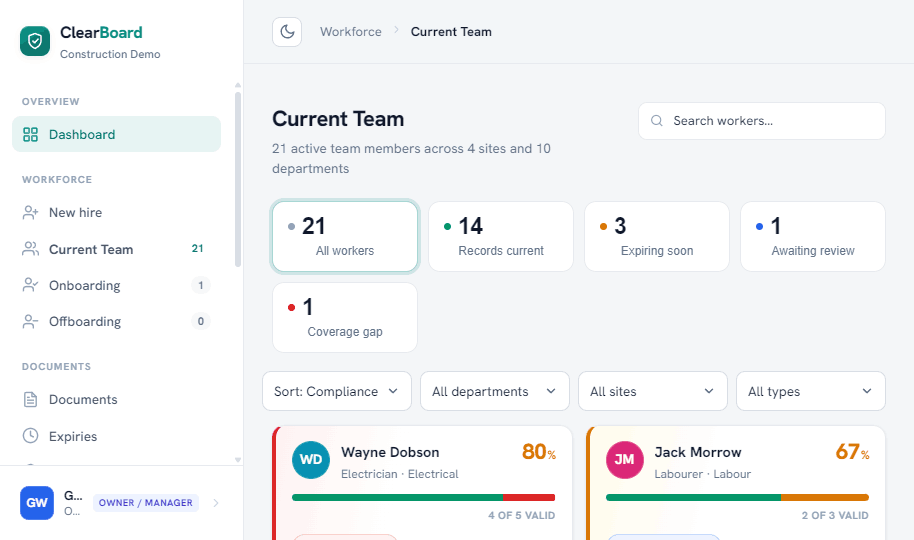Click sidebar scroll down arrow
Image resolution: width=914 pixels, height=540 pixels.
pyautogui.click(x=238, y=460)
